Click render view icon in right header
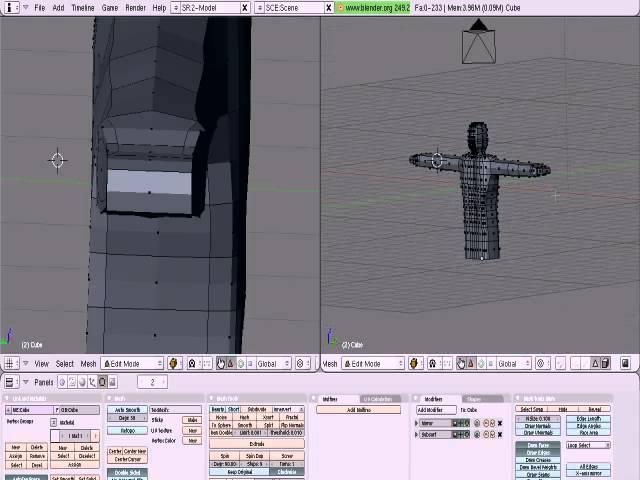The image size is (640, 480). [625, 363]
